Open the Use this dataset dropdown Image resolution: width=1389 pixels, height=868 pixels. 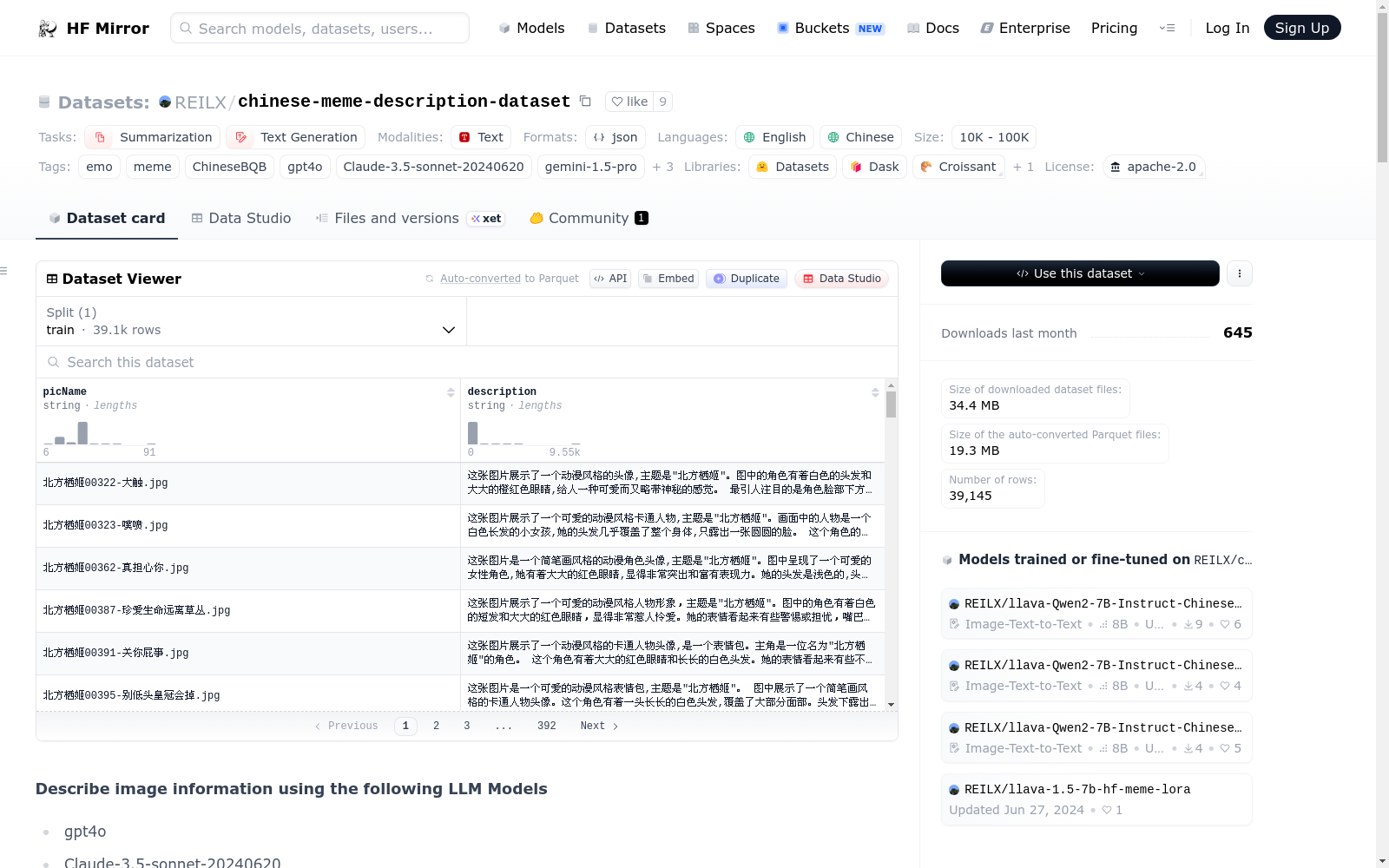[1080, 273]
